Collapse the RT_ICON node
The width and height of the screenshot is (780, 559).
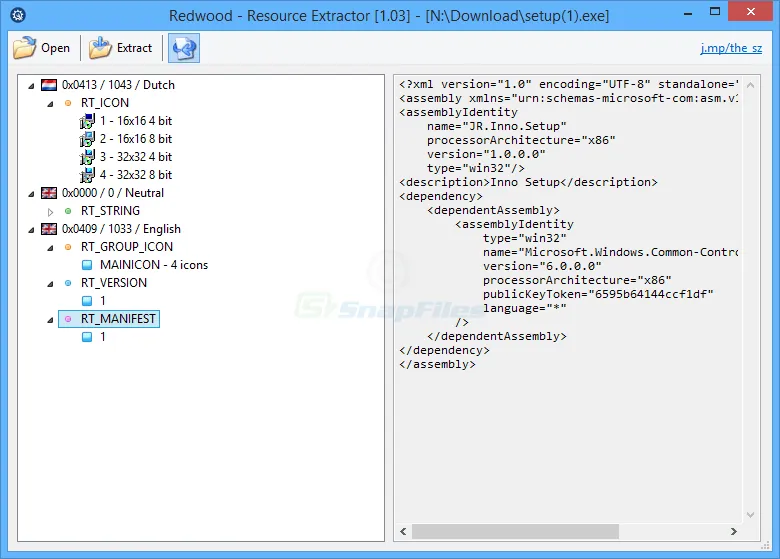coord(50,103)
